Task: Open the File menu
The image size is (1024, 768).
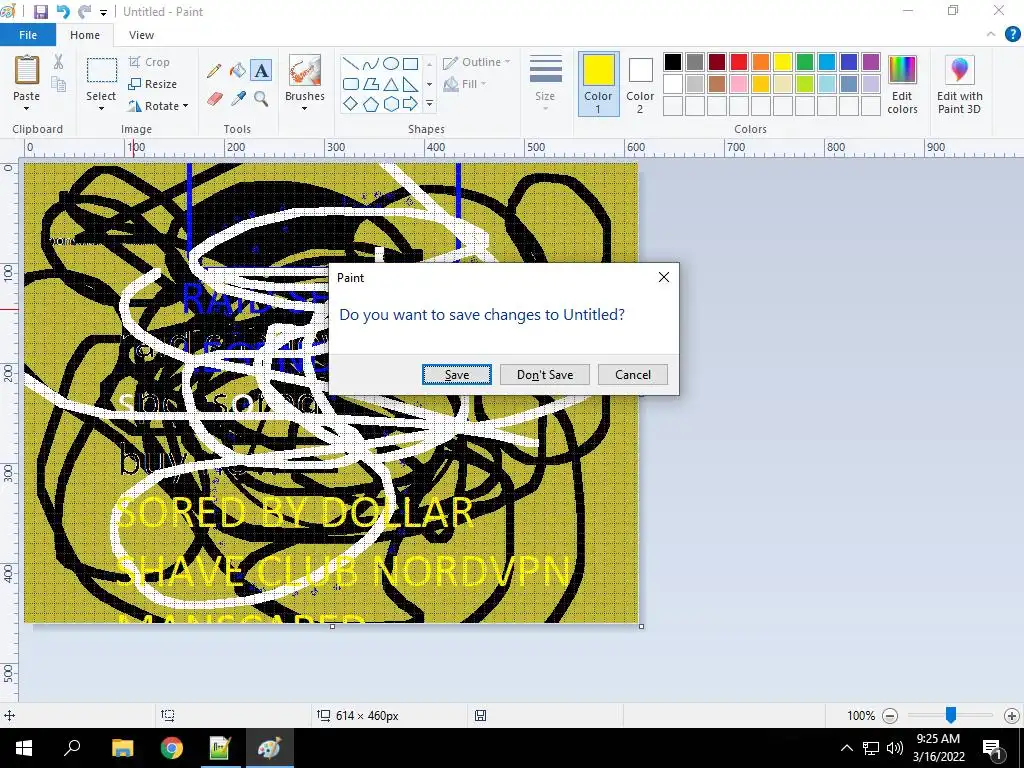Action: [x=28, y=35]
